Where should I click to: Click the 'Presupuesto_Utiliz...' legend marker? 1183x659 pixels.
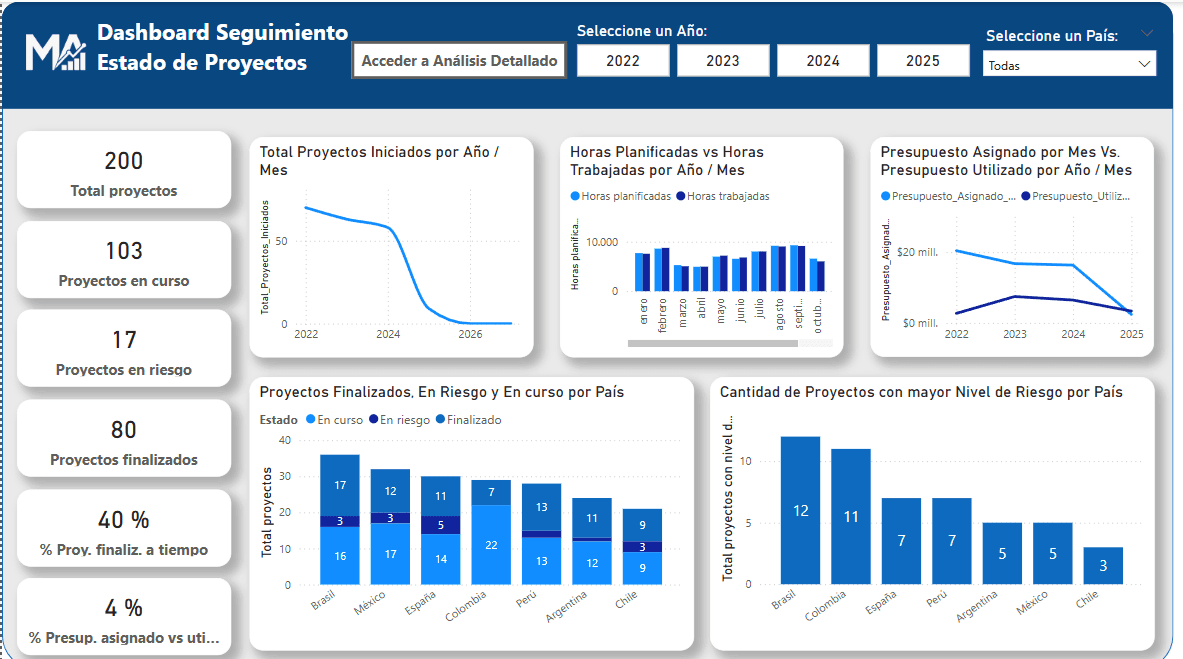click(x=1026, y=197)
